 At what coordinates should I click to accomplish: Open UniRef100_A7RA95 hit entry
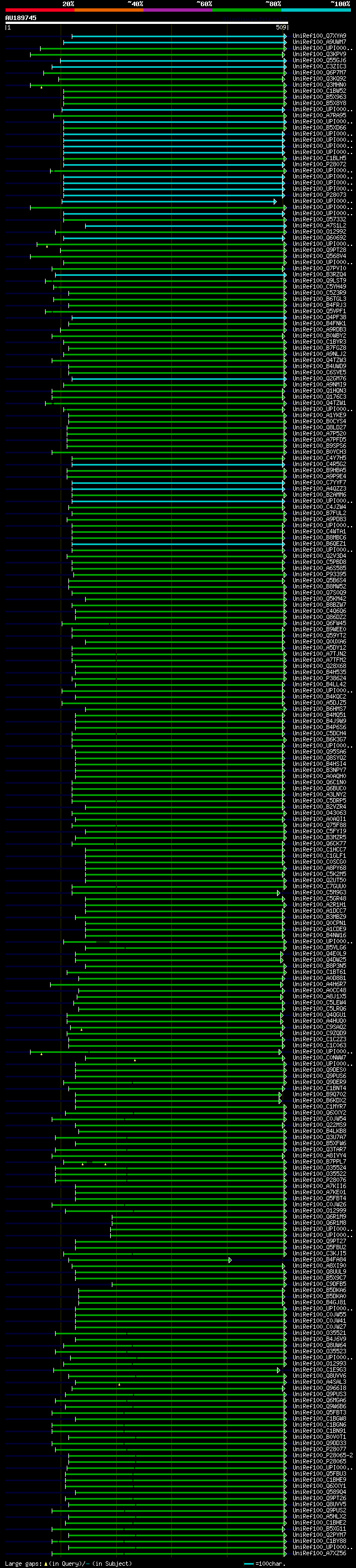click(x=319, y=115)
